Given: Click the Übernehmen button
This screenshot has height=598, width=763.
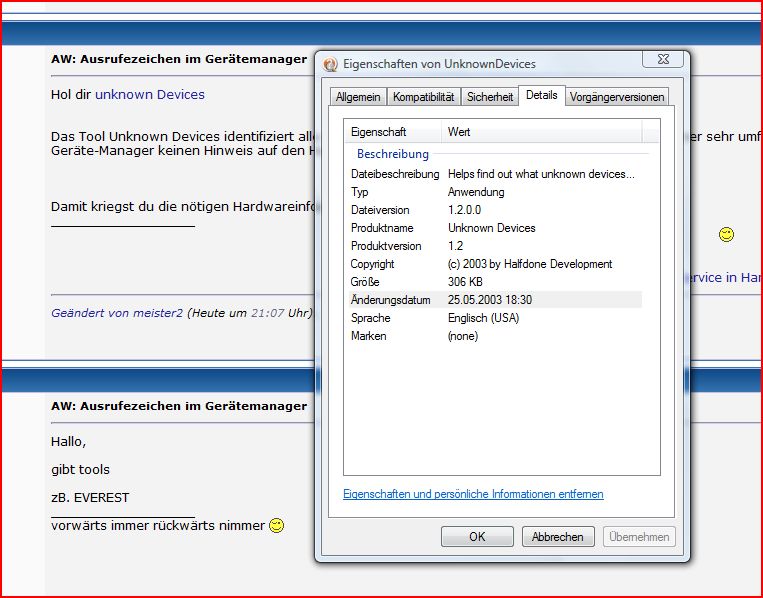Looking at the screenshot, I should point(639,537).
